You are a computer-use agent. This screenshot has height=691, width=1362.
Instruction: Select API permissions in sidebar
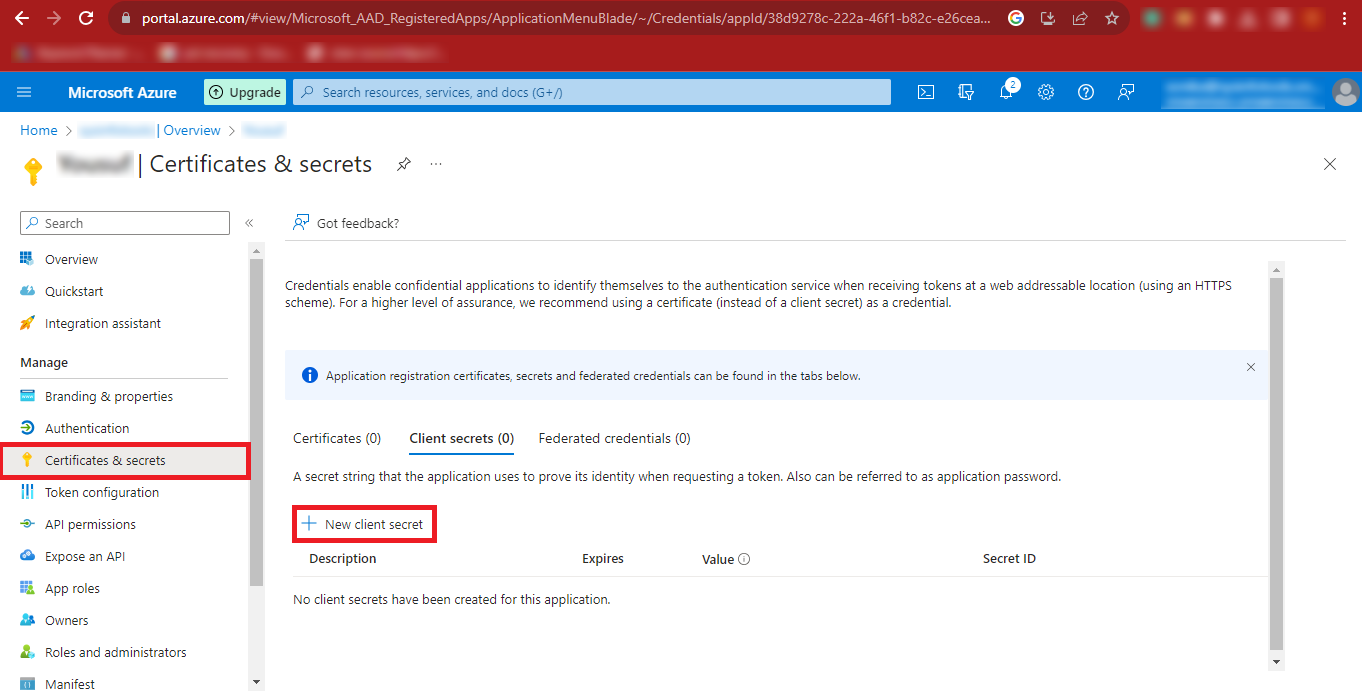(x=90, y=524)
